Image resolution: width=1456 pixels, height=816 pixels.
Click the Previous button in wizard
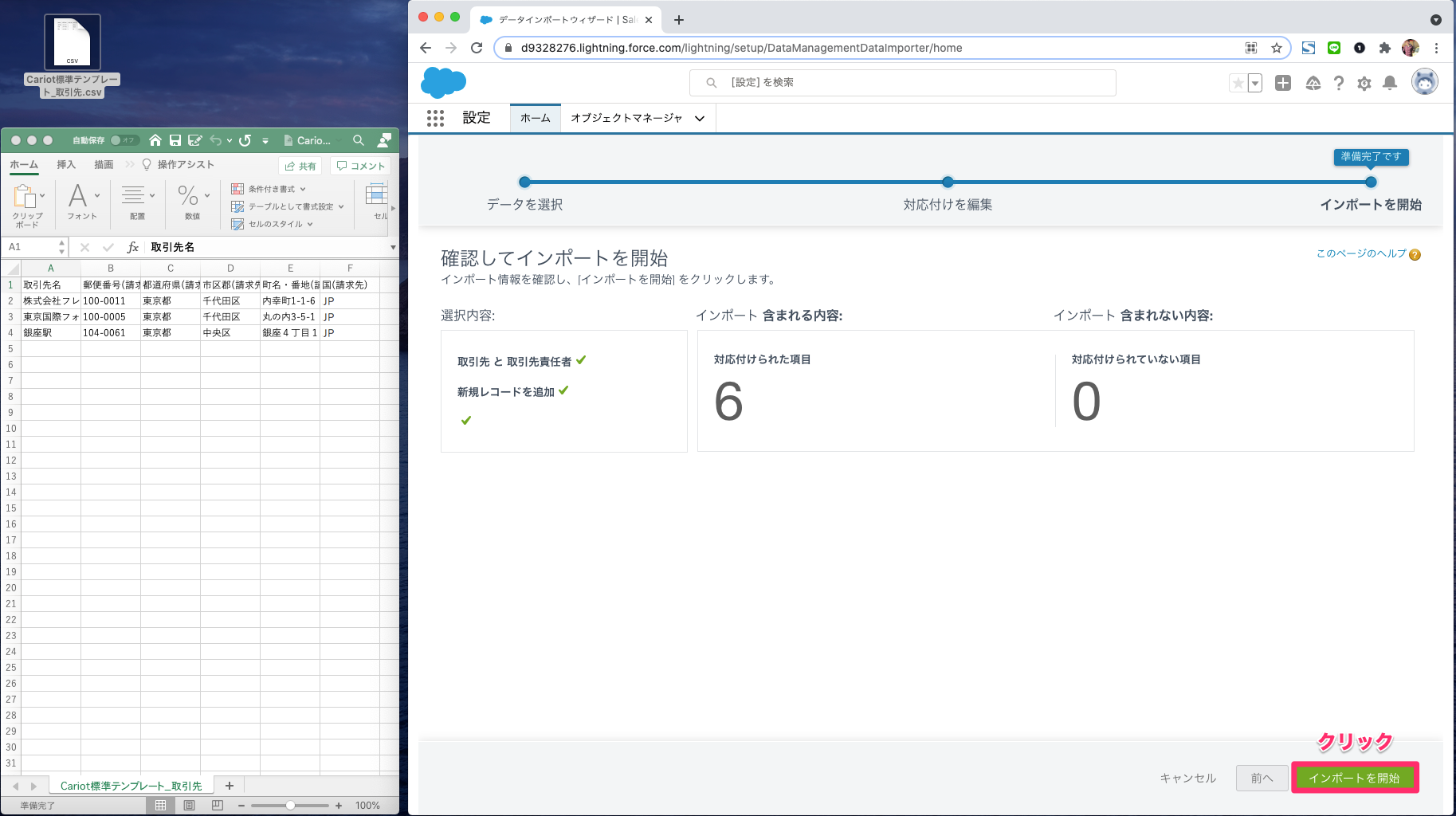click(1262, 778)
